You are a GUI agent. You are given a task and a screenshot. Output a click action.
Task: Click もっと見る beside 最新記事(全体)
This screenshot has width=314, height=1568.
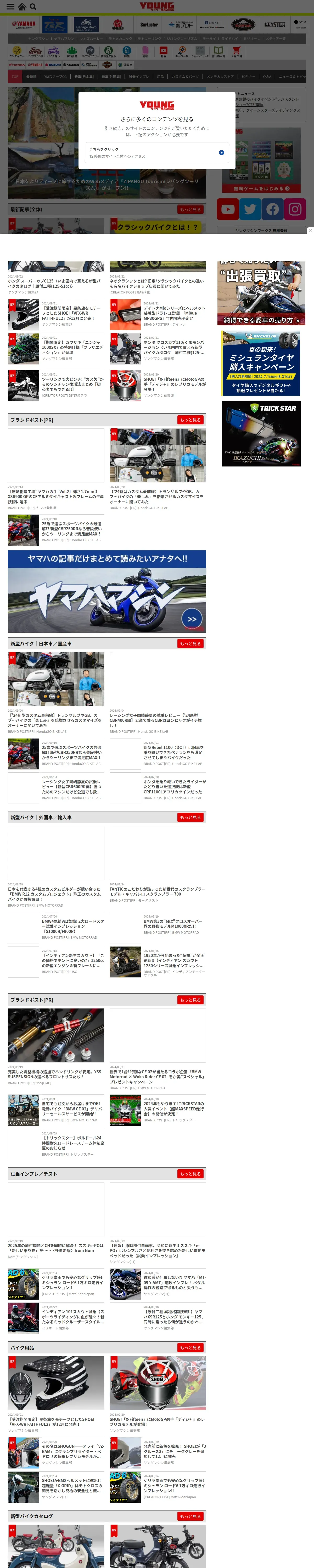click(190, 209)
